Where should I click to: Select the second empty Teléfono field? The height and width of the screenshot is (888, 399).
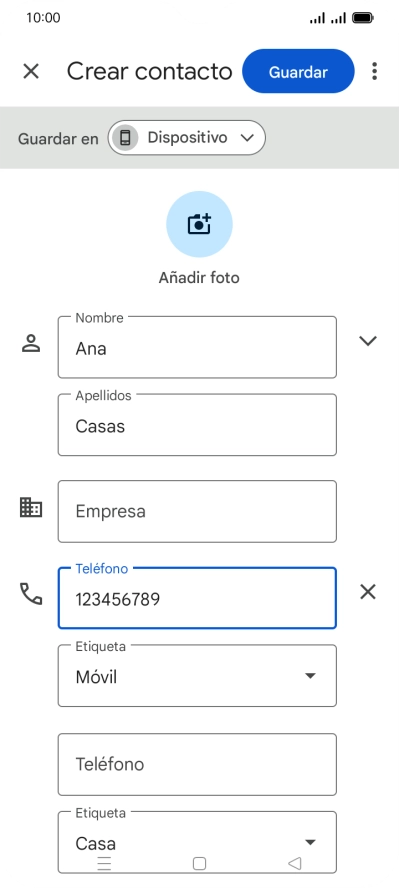tap(197, 765)
